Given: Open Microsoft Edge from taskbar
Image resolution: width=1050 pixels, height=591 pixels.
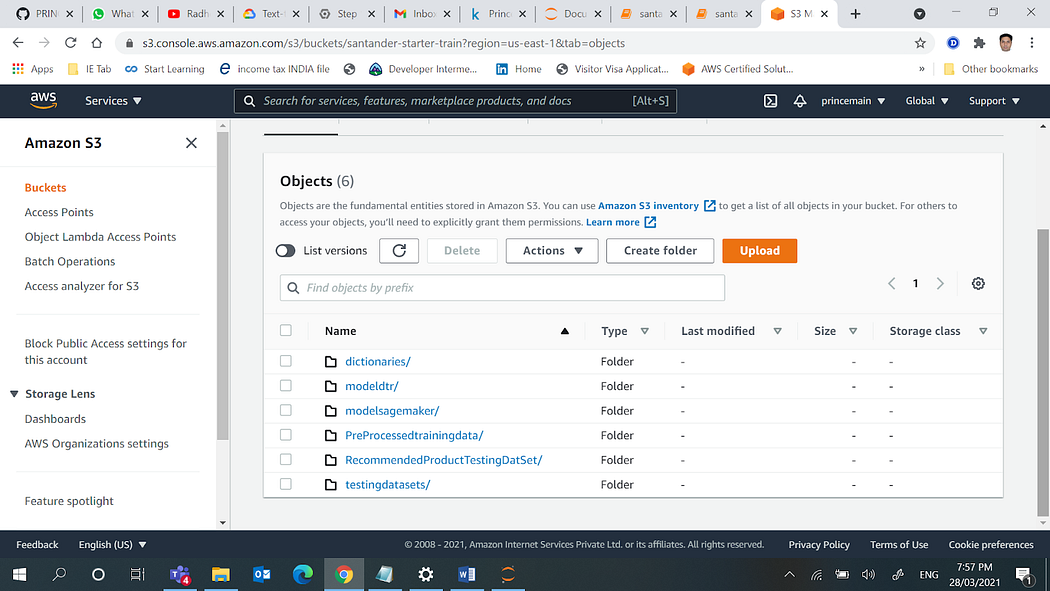Looking at the screenshot, I should click(x=303, y=574).
